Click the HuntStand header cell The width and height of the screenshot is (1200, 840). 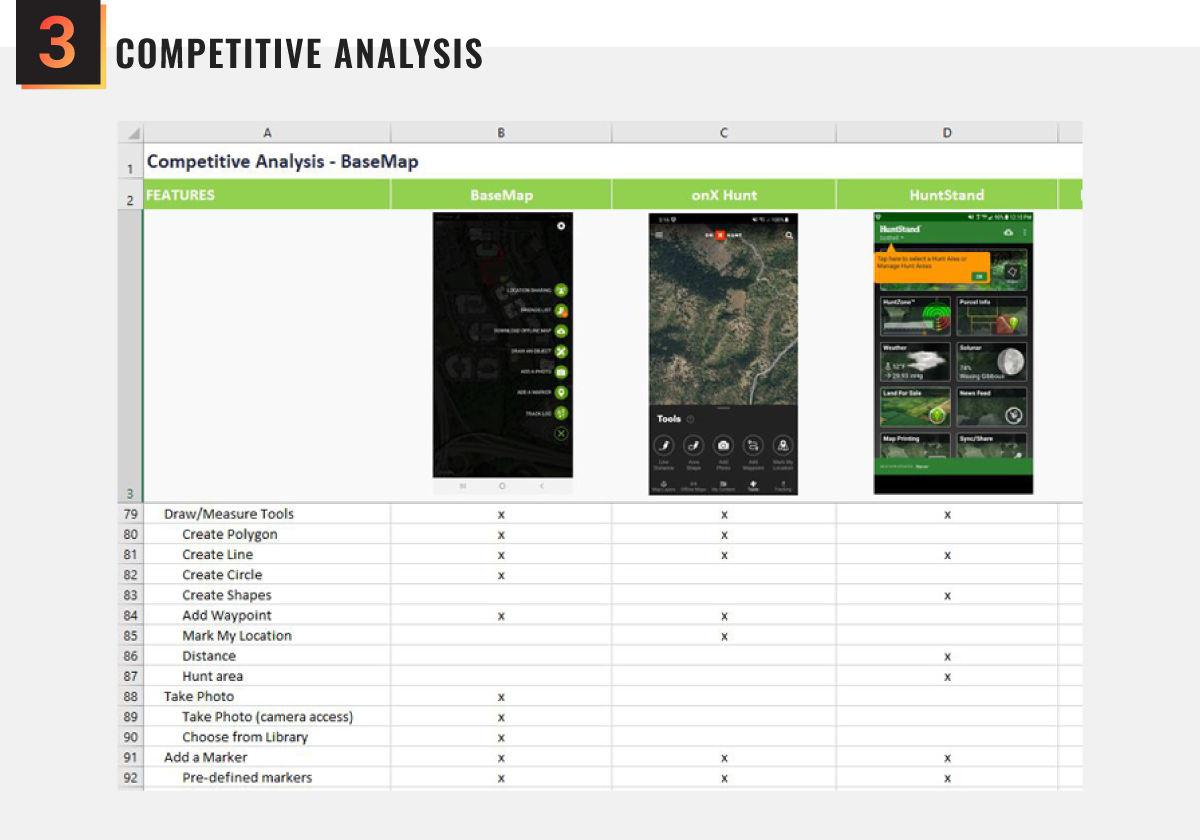coord(946,195)
